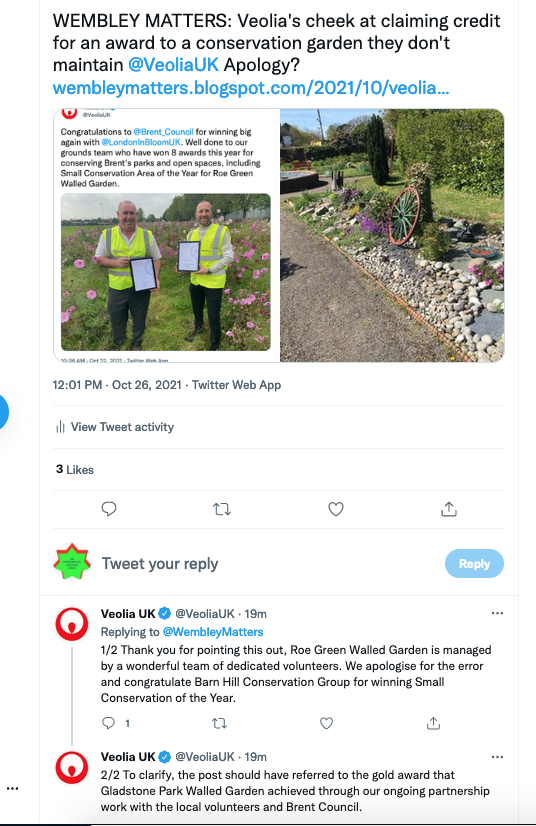
Task: Click the @WembleyMatters replying-to link
Action: point(213,632)
